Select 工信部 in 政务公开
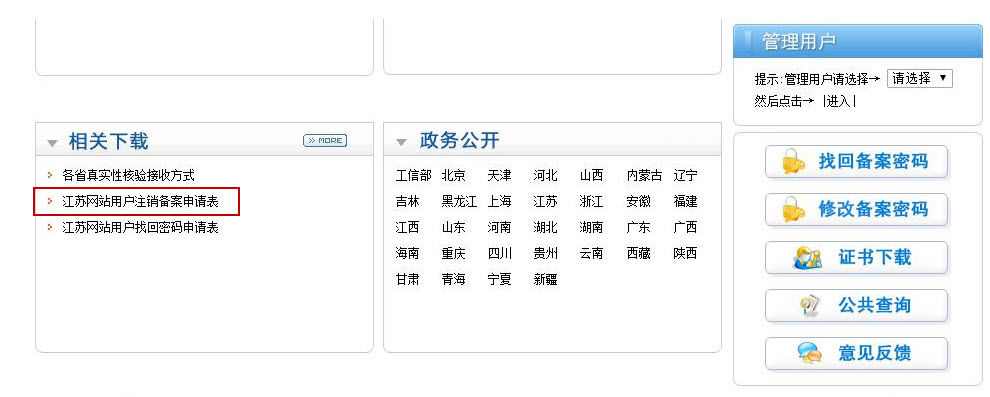The image size is (990, 397). pos(414,175)
